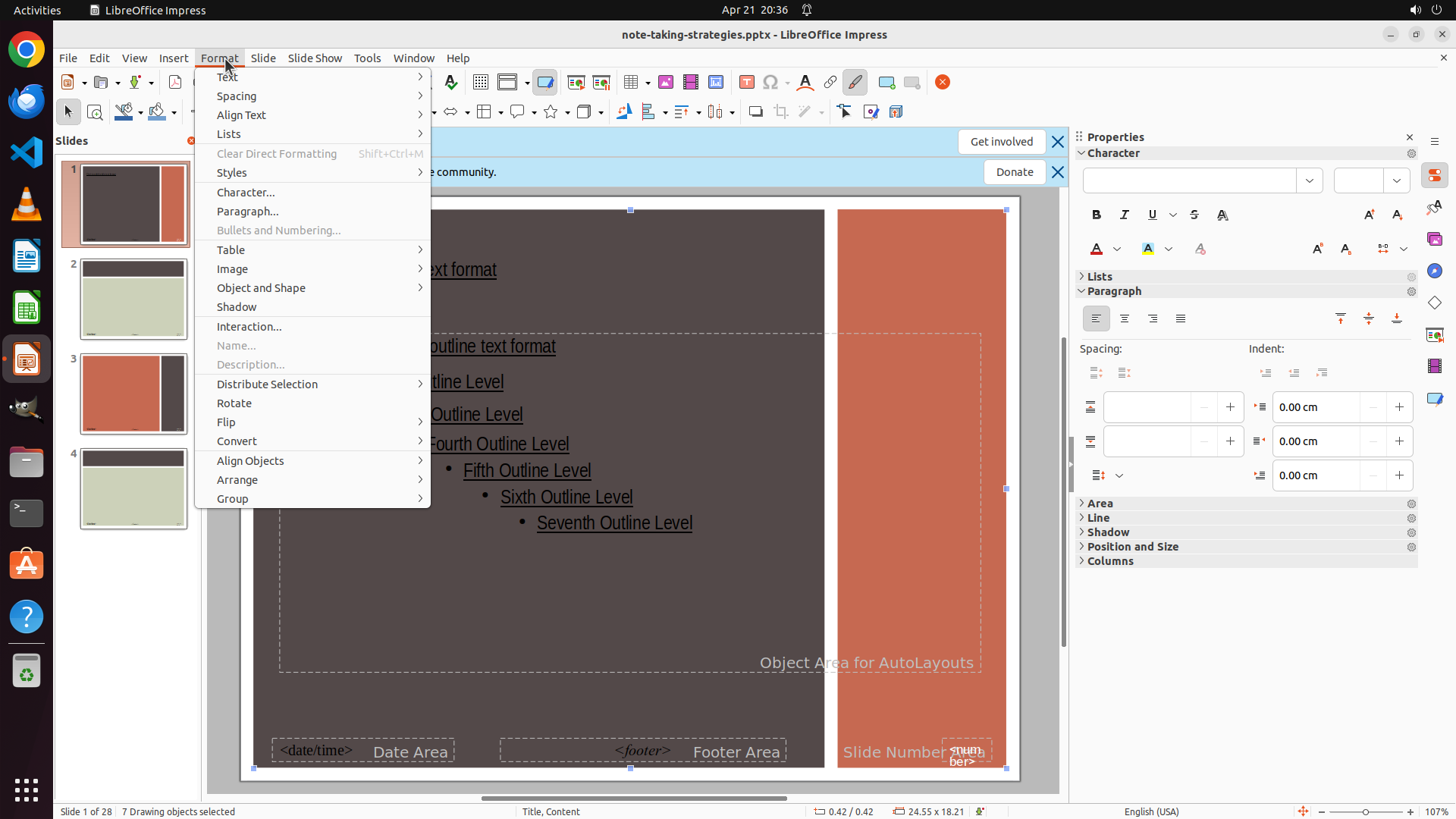The height and width of the screenshot is (819, 1456).
Task: Click the Insert Hyperlink icon
Action: 830,83
